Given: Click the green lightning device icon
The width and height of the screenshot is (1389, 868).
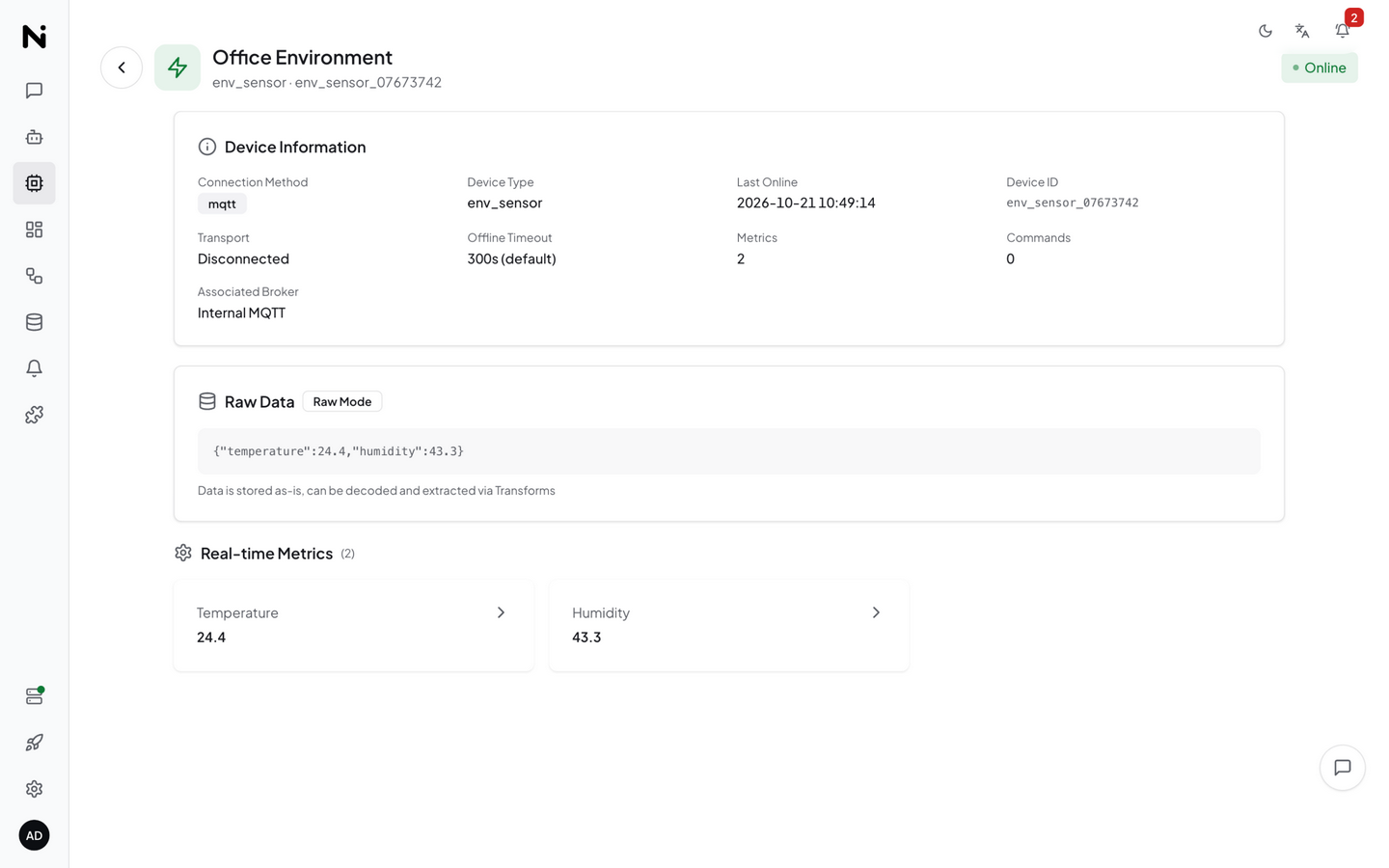Looking at the screenshot, I should (177, 68).
